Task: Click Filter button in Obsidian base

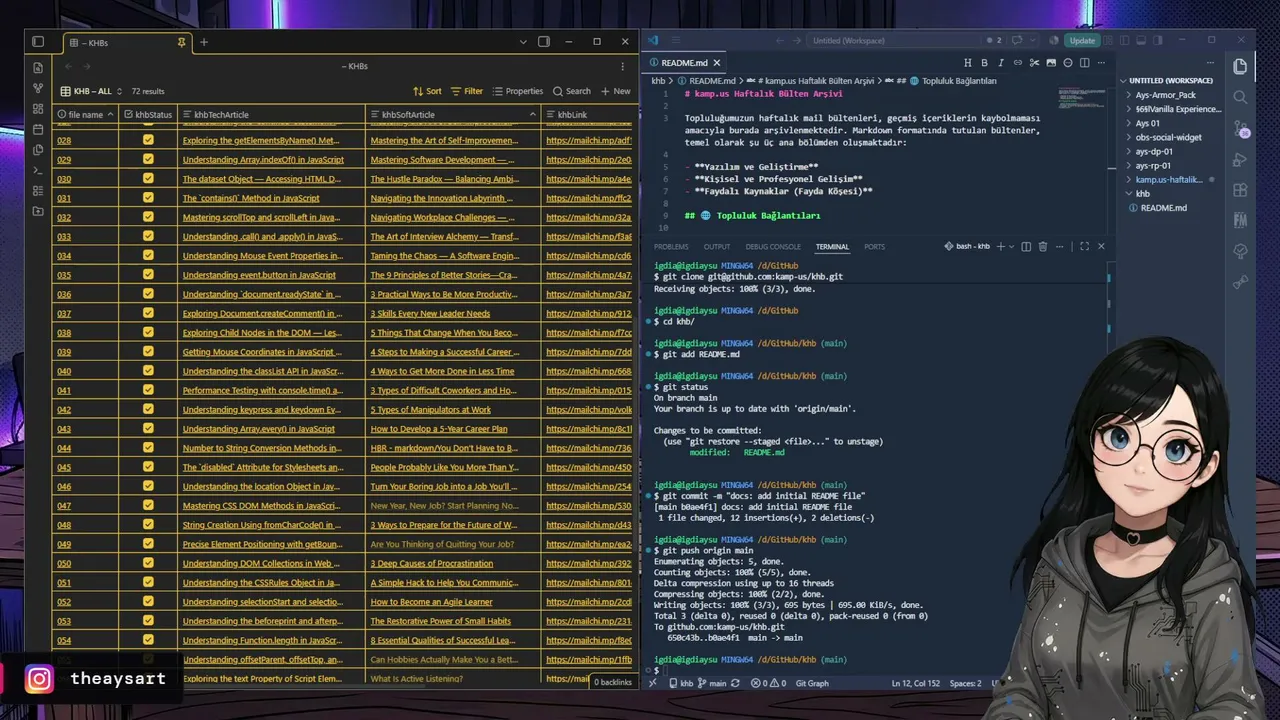Action: 467,91
